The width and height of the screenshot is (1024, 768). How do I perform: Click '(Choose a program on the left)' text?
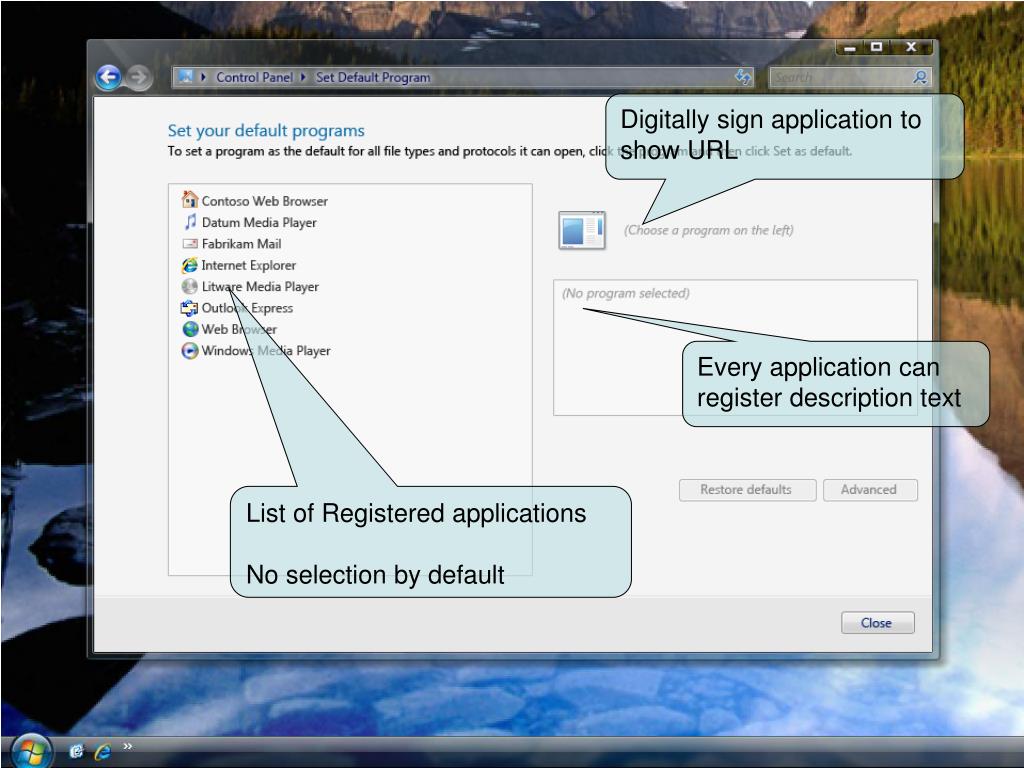(709, 230)
